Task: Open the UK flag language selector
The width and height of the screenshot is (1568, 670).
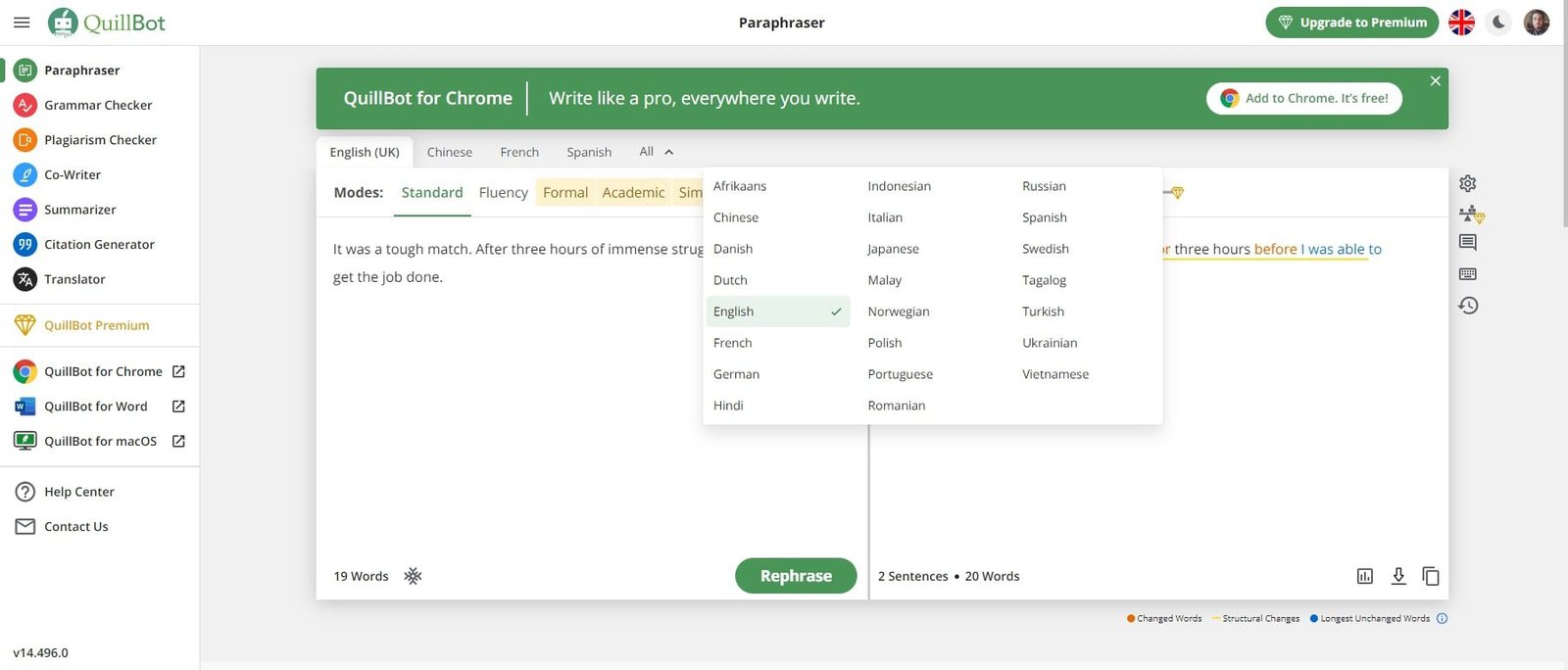Action: 1461,22
